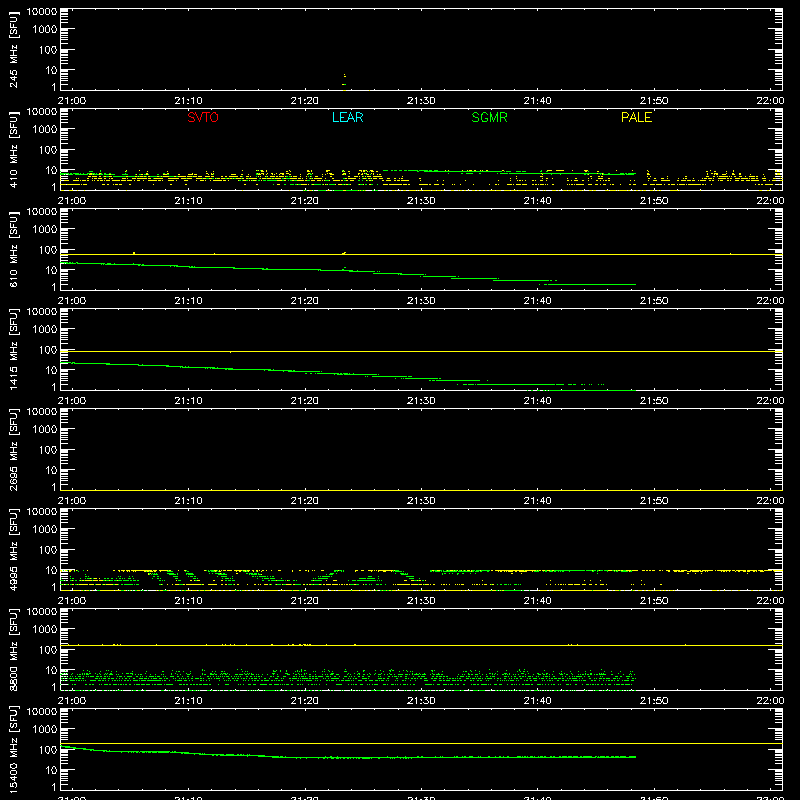Image resolution: width=800 pixels, height=800 pixels.
Task: Click the 1000 tick of 2695 MHz panel
Action: click(x=45, y=430)
